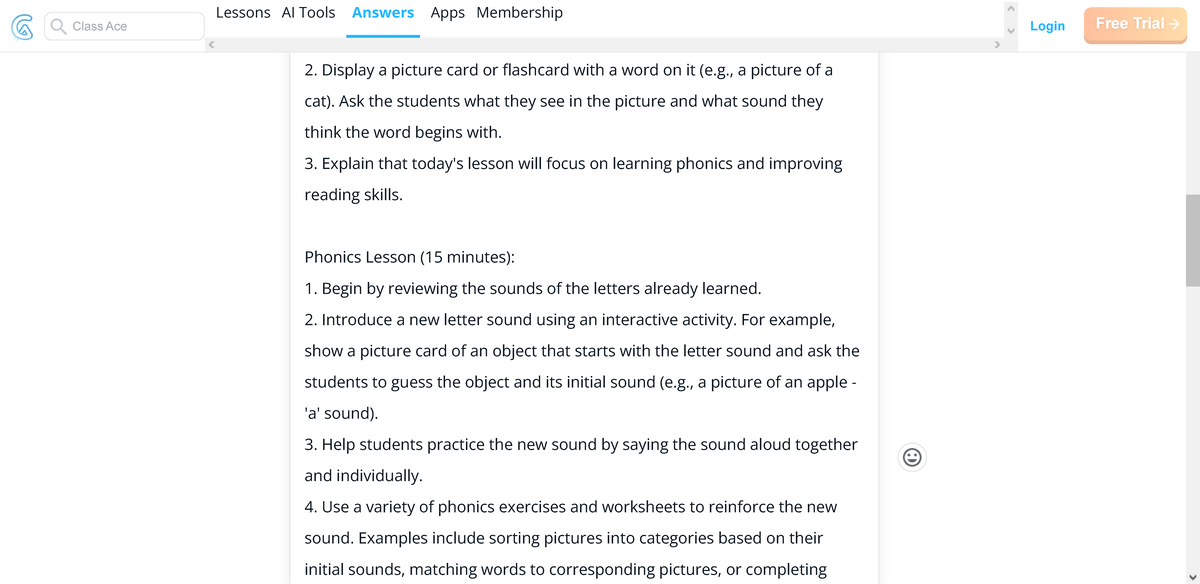
Task: Click the left chevron arrow above the article
Action: point(211,44)
